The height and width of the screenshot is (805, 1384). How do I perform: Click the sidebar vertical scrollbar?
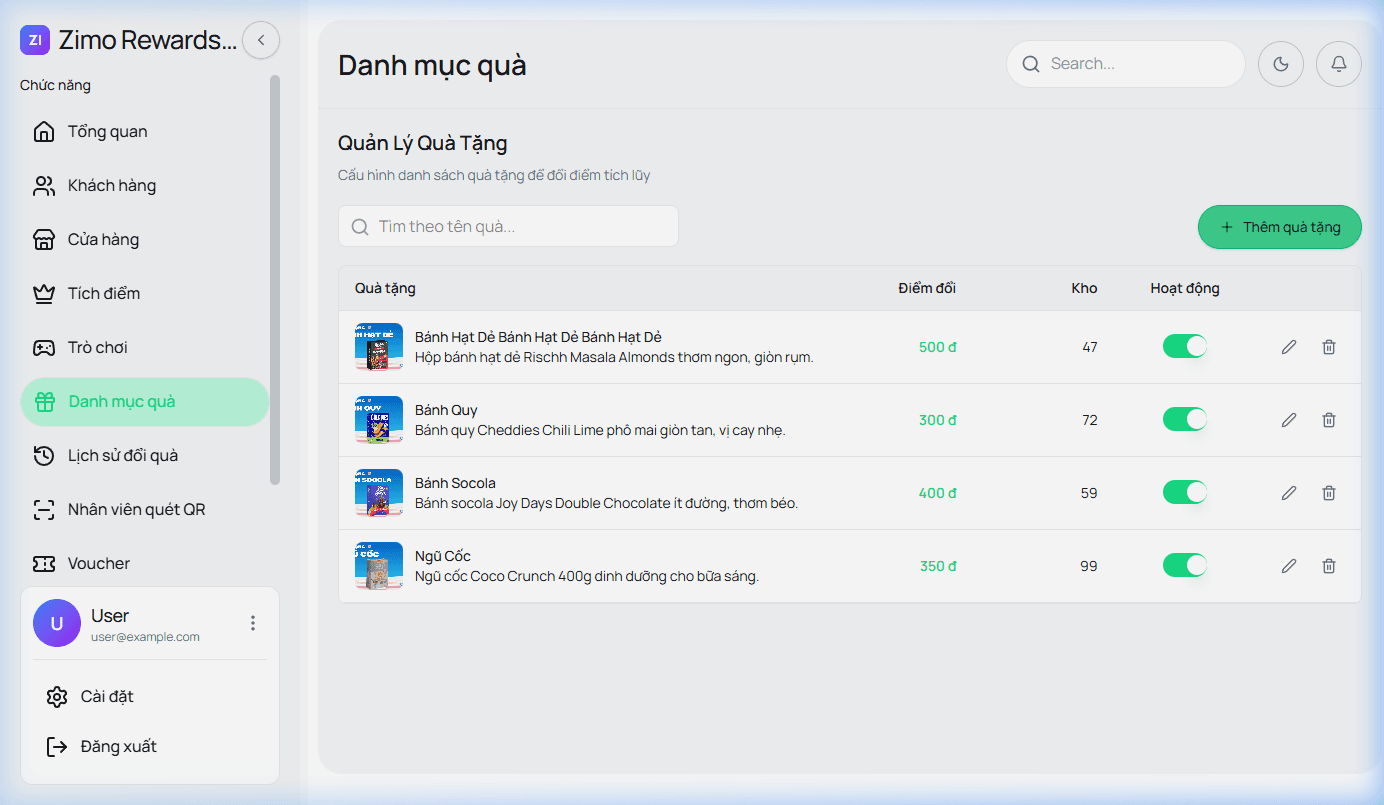point(275,280)
